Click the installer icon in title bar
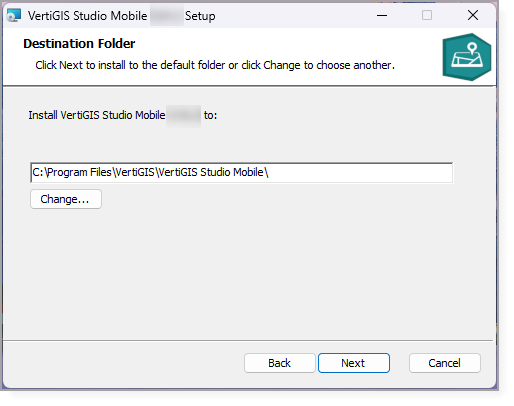 point(14,15)
